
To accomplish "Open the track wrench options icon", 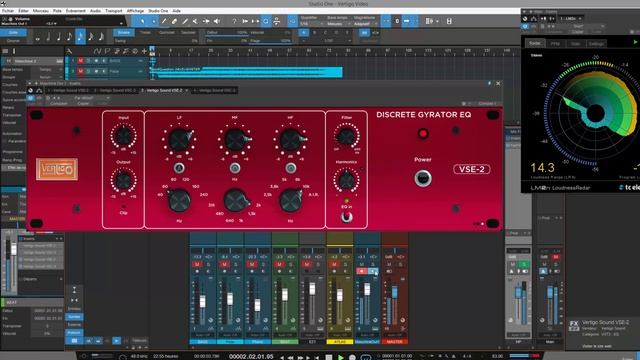I will pos(69,51).
